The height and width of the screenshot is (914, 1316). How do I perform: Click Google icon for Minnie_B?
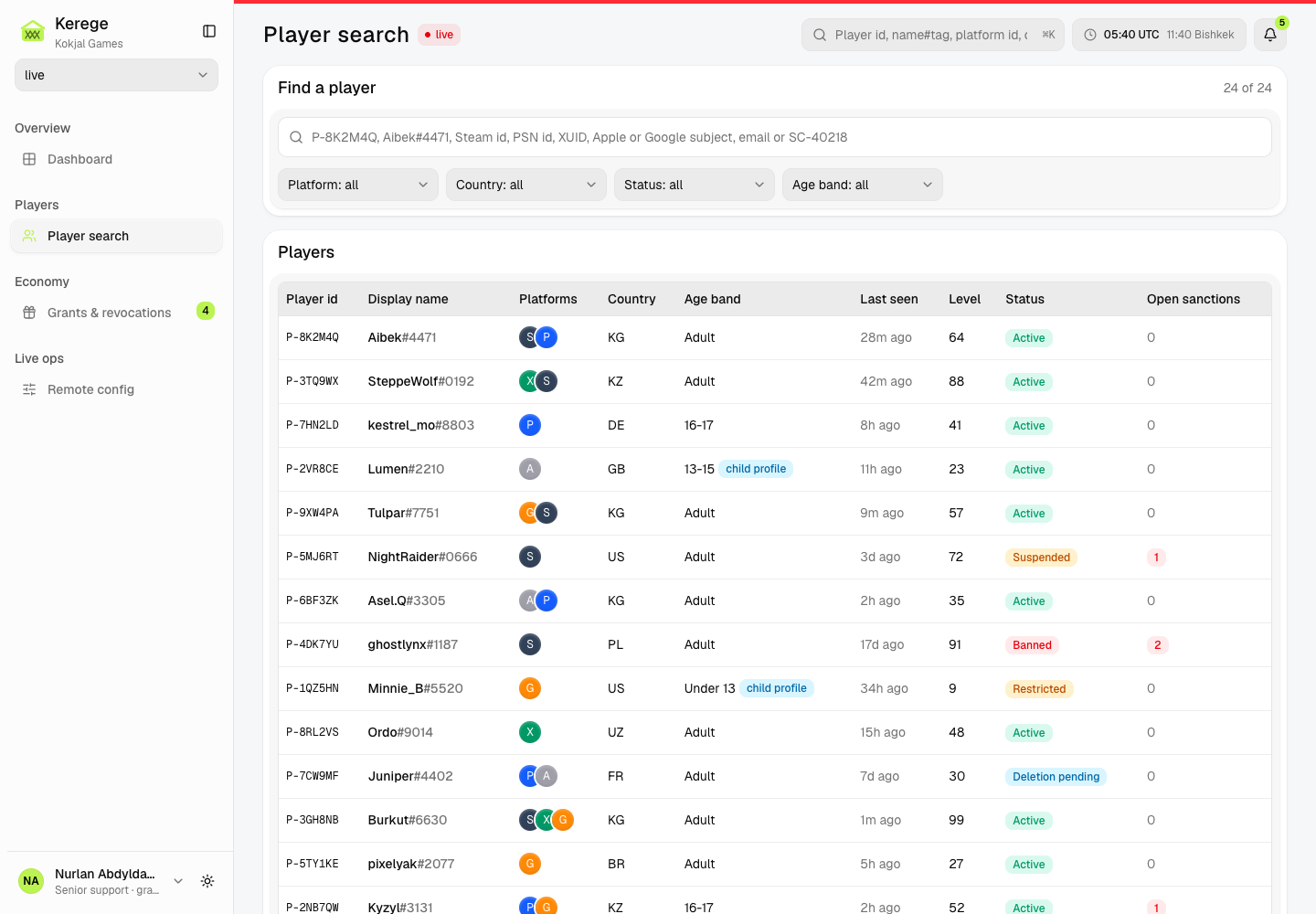530,688
